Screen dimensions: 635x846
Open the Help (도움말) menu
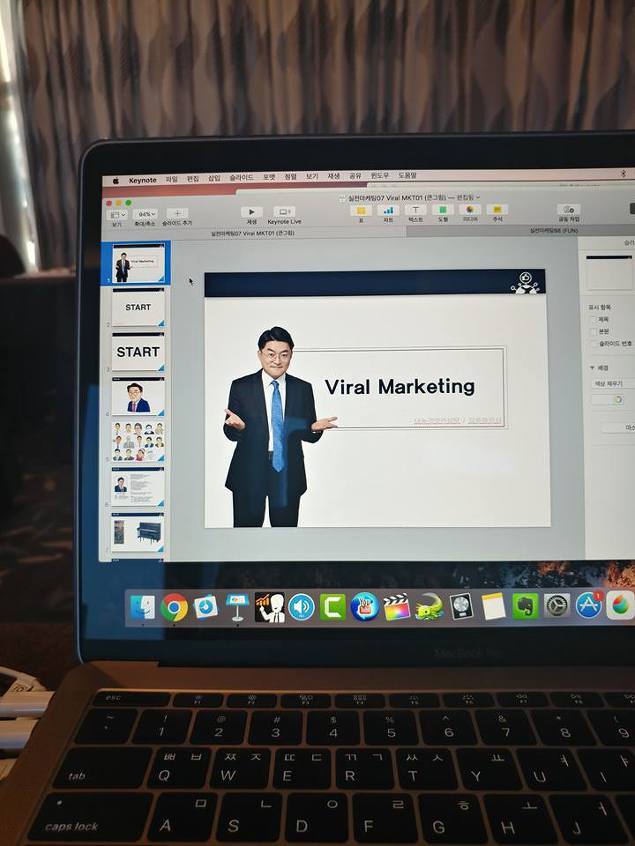click(x=407, y=175)
